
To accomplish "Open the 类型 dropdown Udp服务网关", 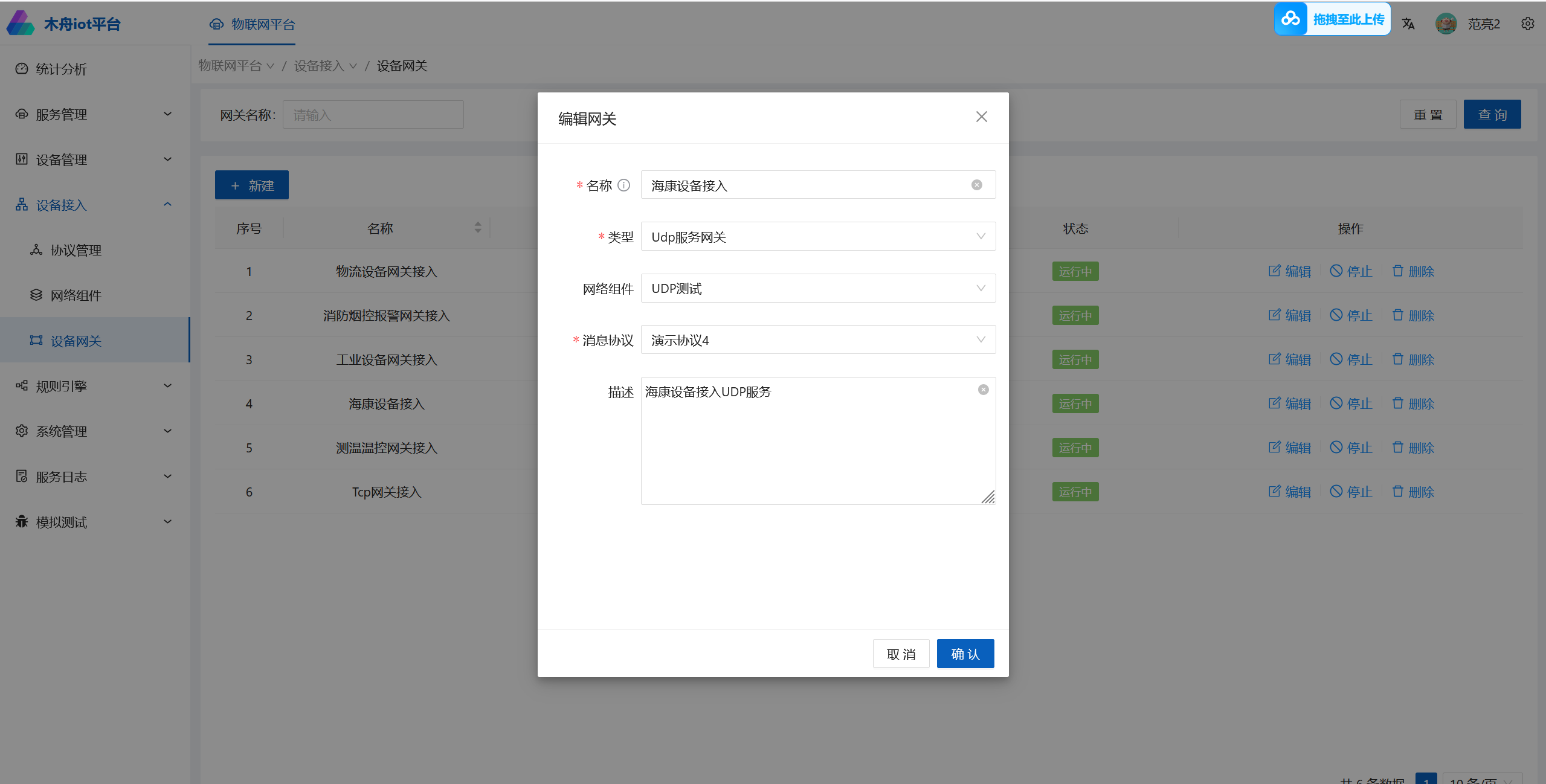I will [817, 237].
